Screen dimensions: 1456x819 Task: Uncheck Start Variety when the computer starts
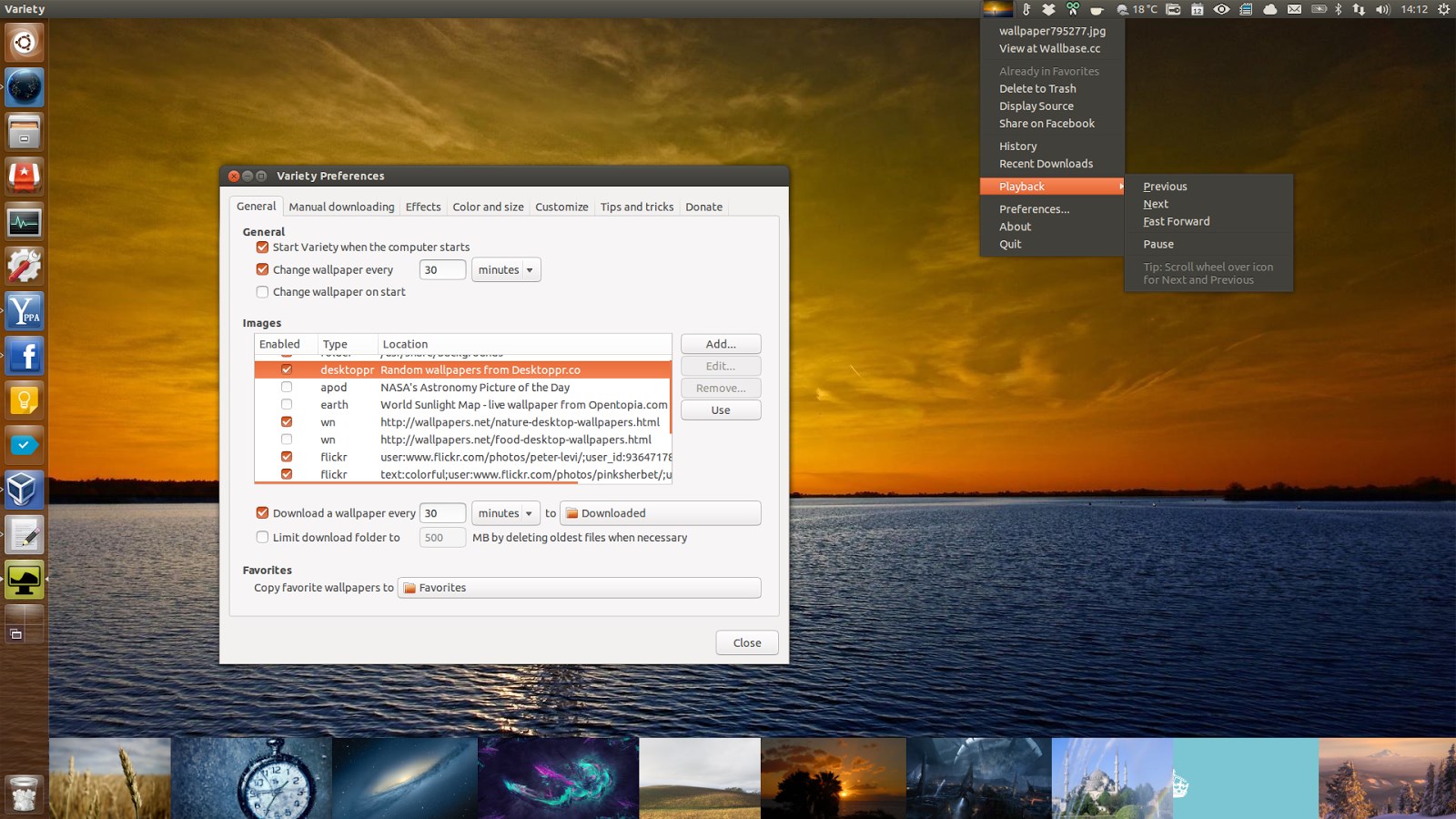click(x=262, y=248)
